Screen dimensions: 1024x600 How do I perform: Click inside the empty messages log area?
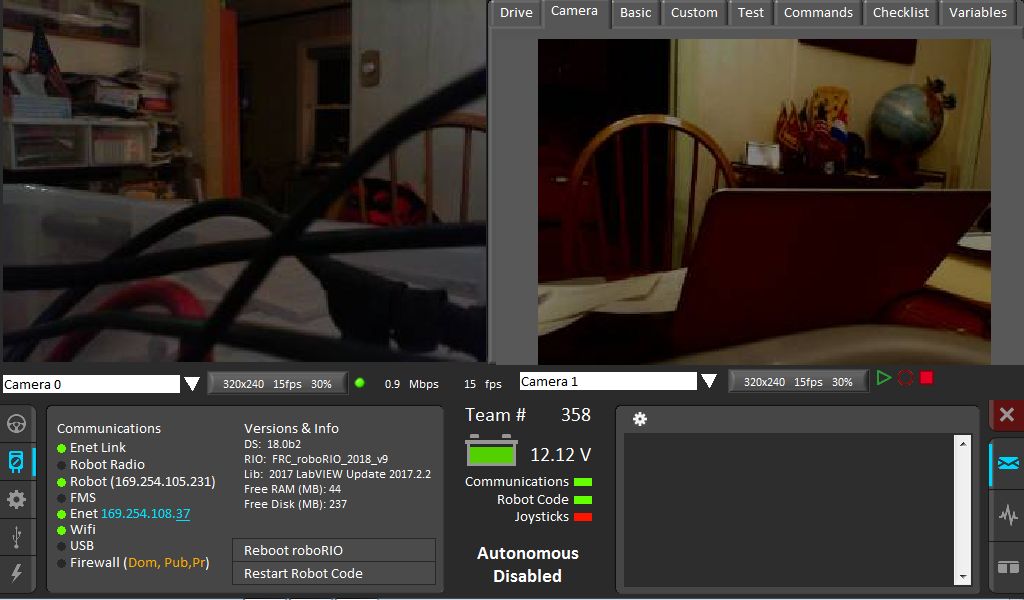pyautogui.click(x=789, y=509)
